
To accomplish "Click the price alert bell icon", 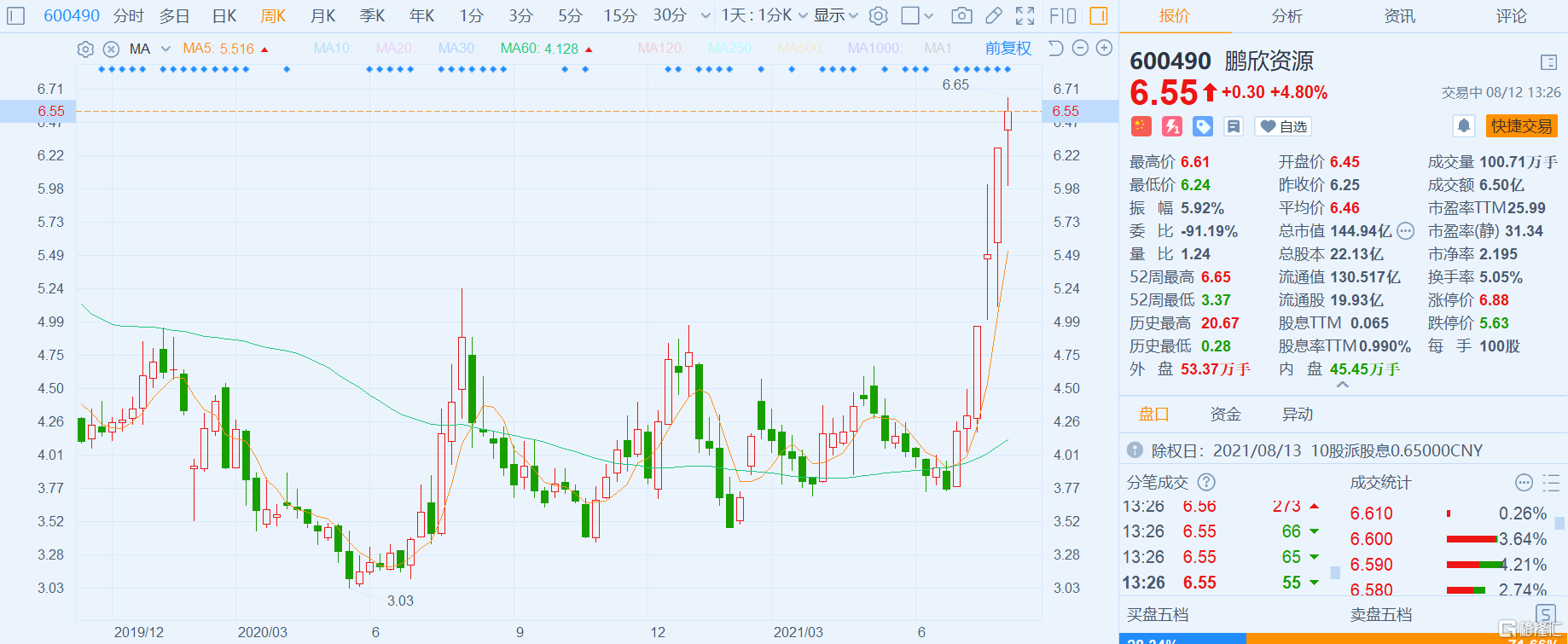I will click(x=1464, y=126).
